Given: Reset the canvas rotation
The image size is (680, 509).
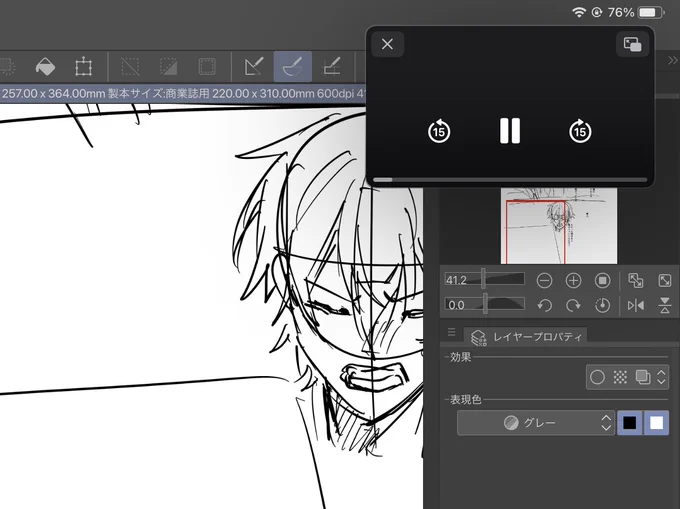Looking at the screenshot, I should pos(602,306).
